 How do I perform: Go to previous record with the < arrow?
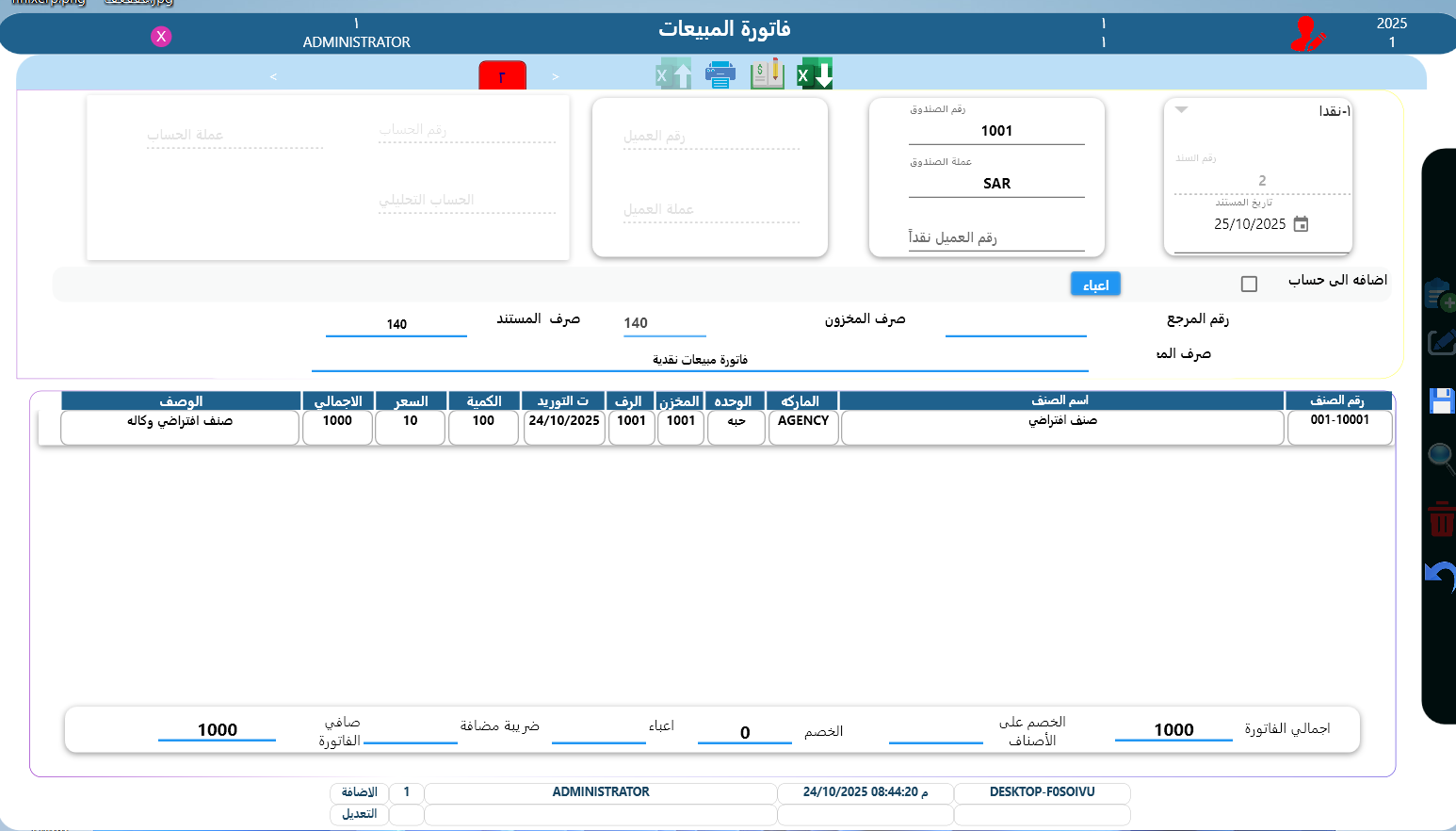point(273,75)
